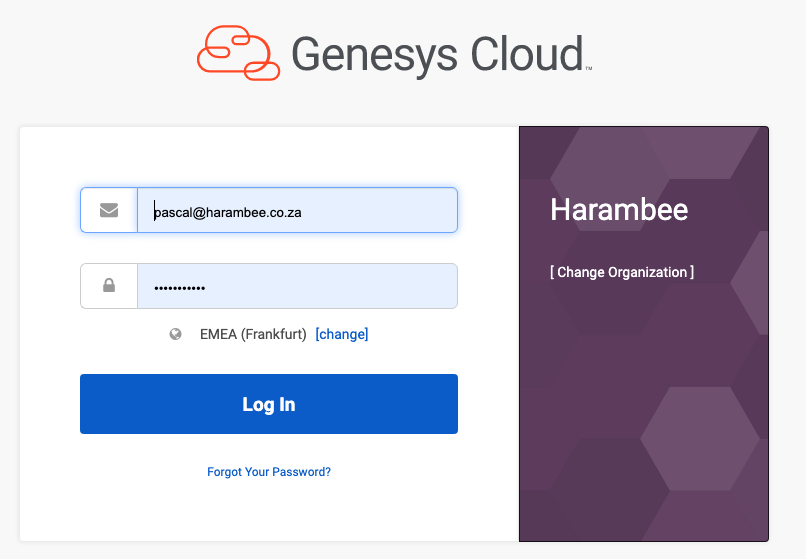Screen dimensions: 806x559
Task: Focus the email field containing pascal@harambee.co.za
Action: [x=297, y=210]
